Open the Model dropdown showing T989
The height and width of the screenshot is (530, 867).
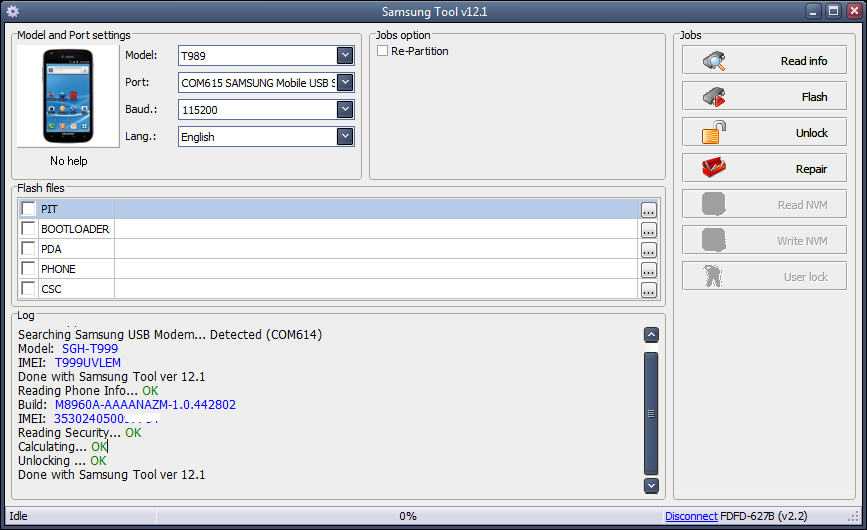pos(345,55)
